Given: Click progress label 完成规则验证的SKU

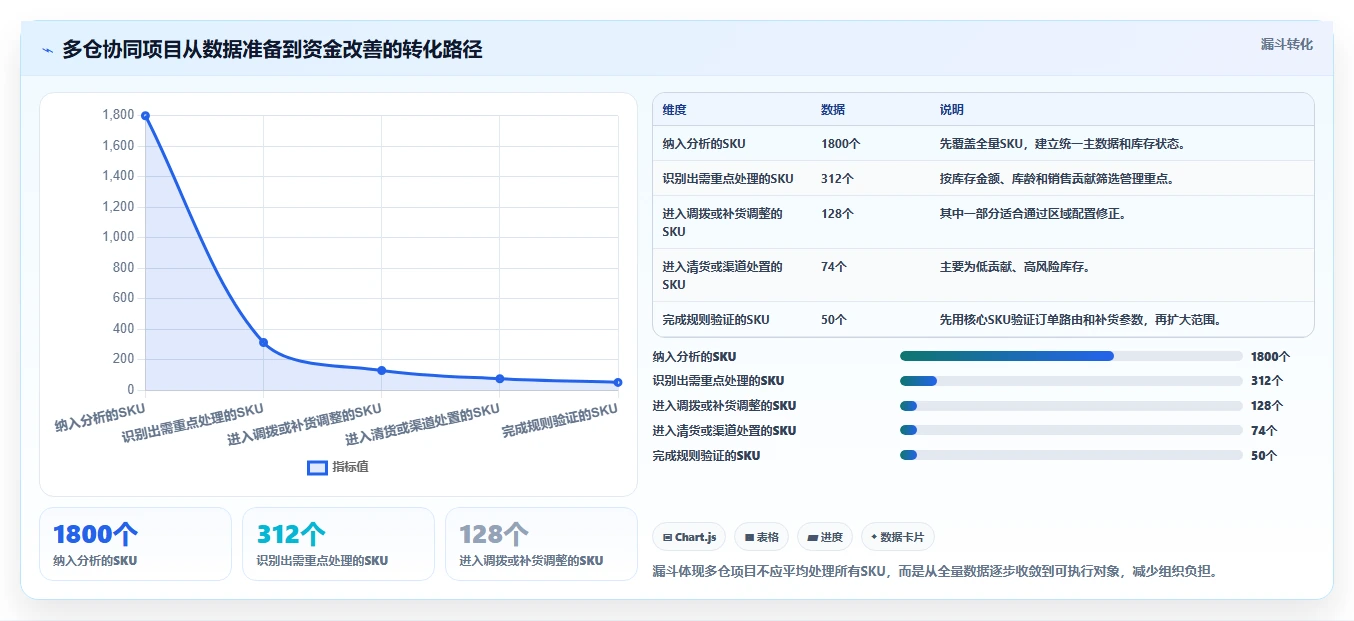Looking at the screenshot, I should 706,456.
